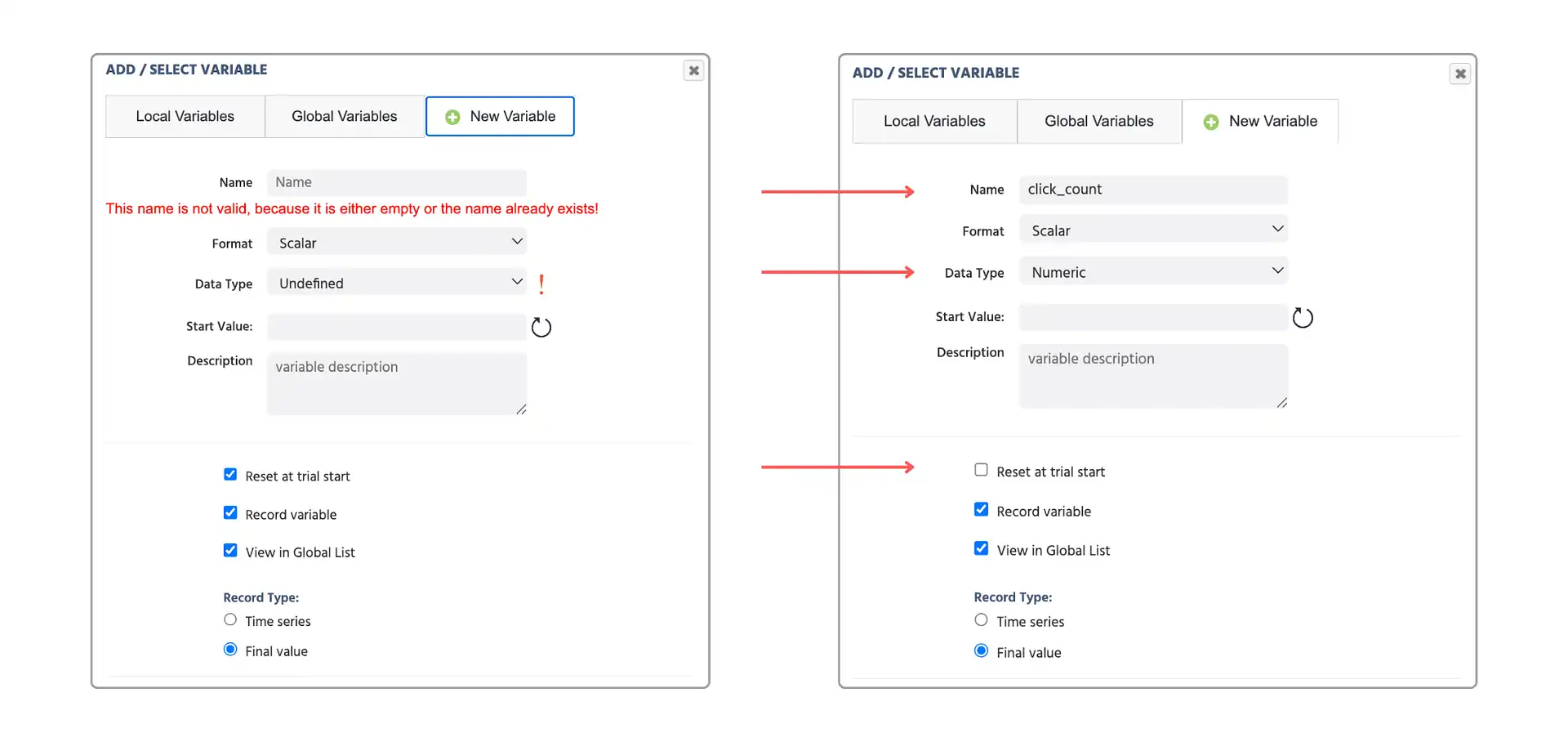The width and height of the screenshot is (1568, 742).
Task: Click the variable description box in right dialog
Action: click(x=1153, y=377)
